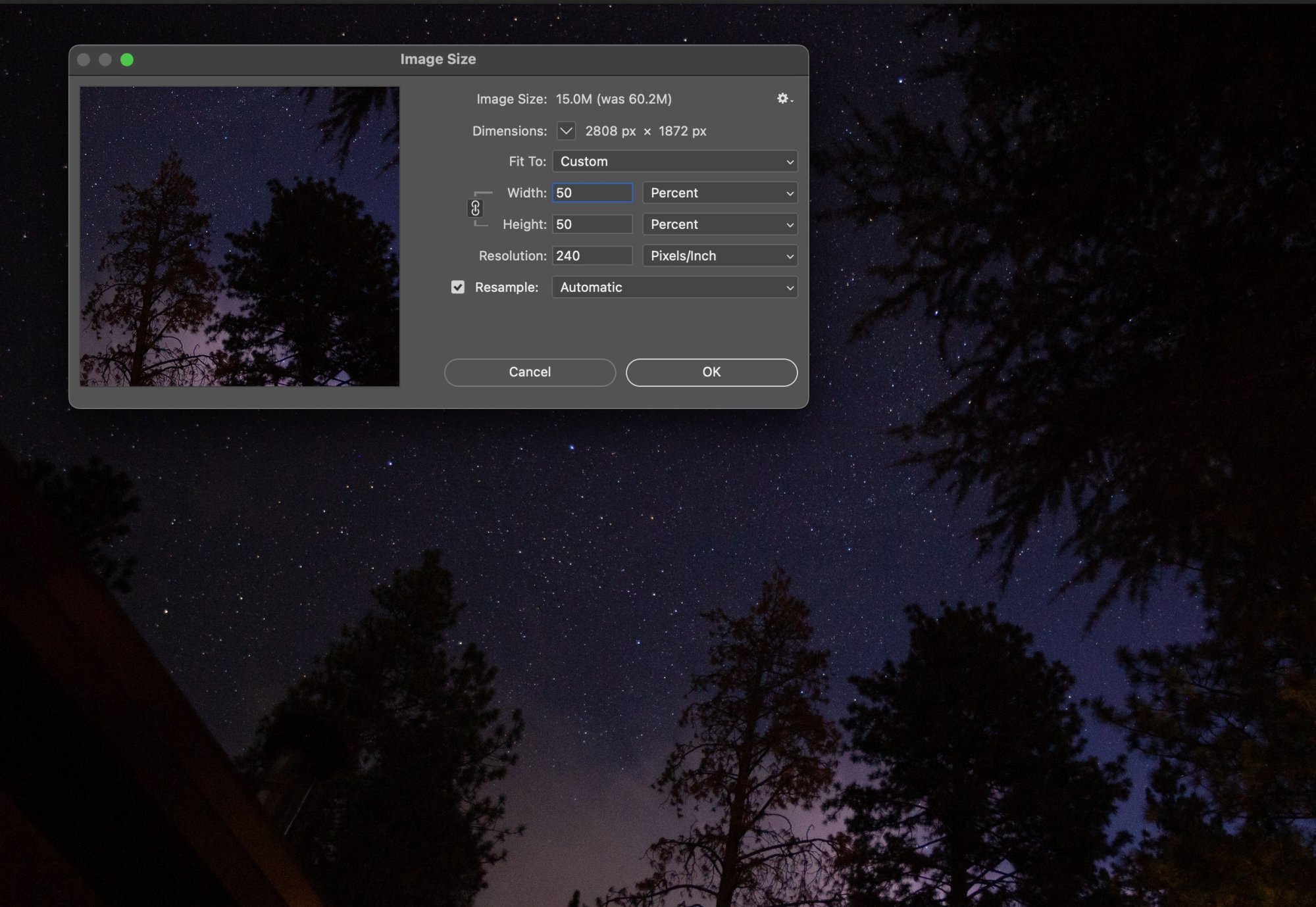This screenshot has height=907, width=1316.
Task: Open the gear settings menu
Action: pyautogui.click(x=784, y=99)
